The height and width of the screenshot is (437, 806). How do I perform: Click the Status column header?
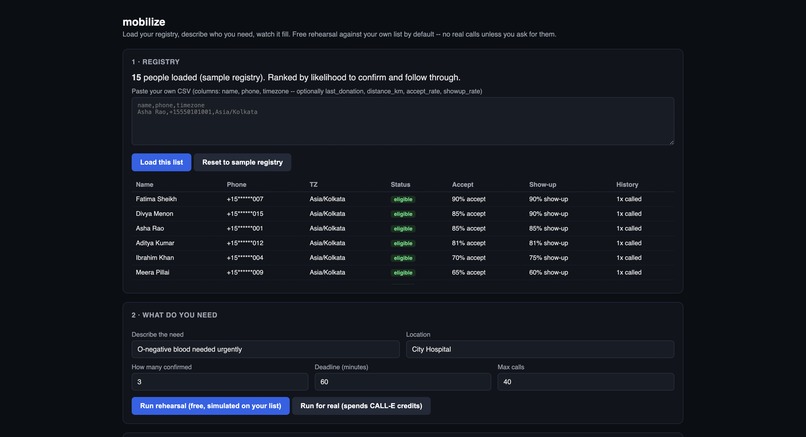tap(400, 185)
